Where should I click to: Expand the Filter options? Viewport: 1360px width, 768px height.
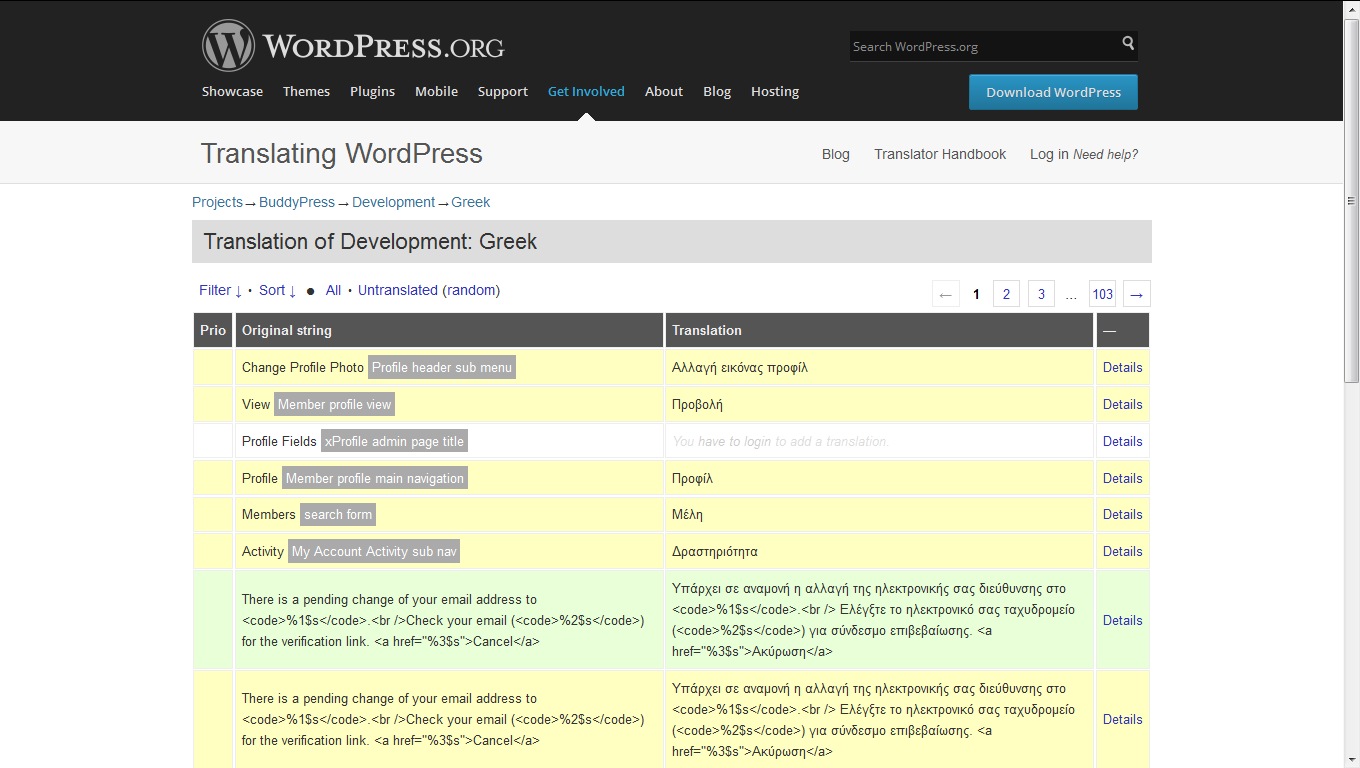pos(220,290)
